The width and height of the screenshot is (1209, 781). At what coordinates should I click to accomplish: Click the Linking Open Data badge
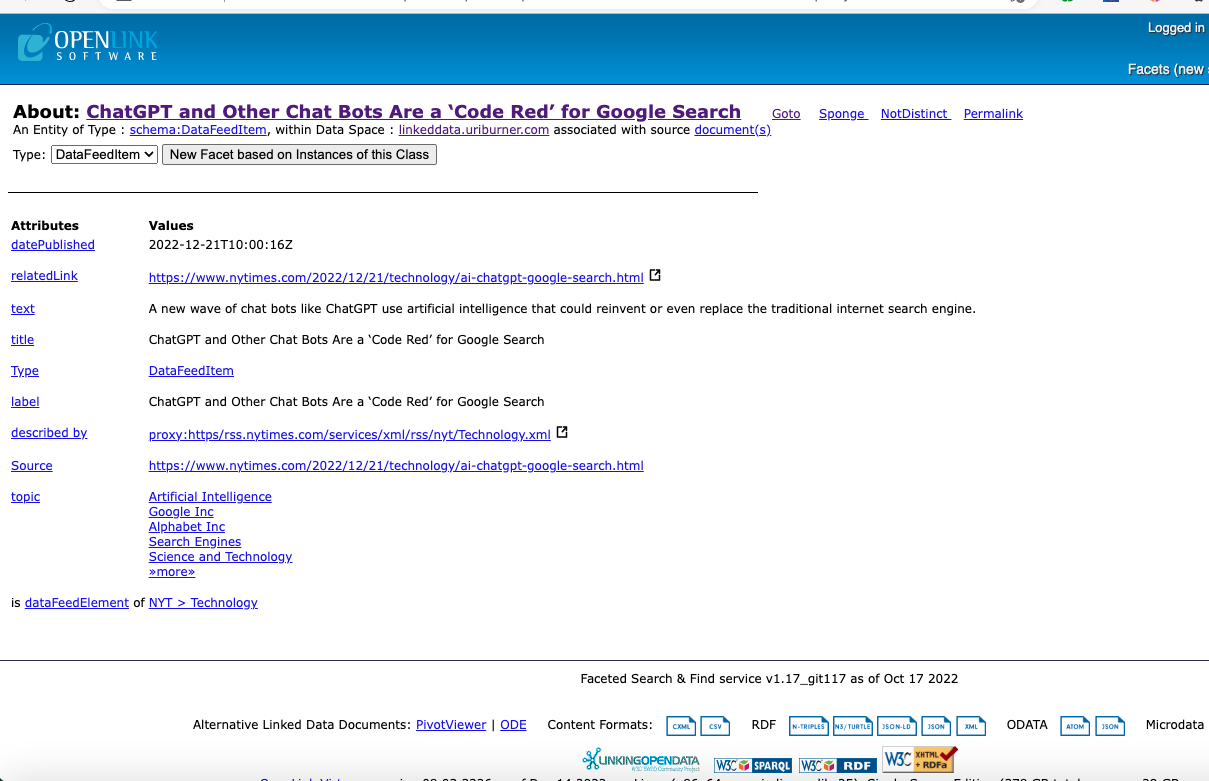[x=641, y=760]
